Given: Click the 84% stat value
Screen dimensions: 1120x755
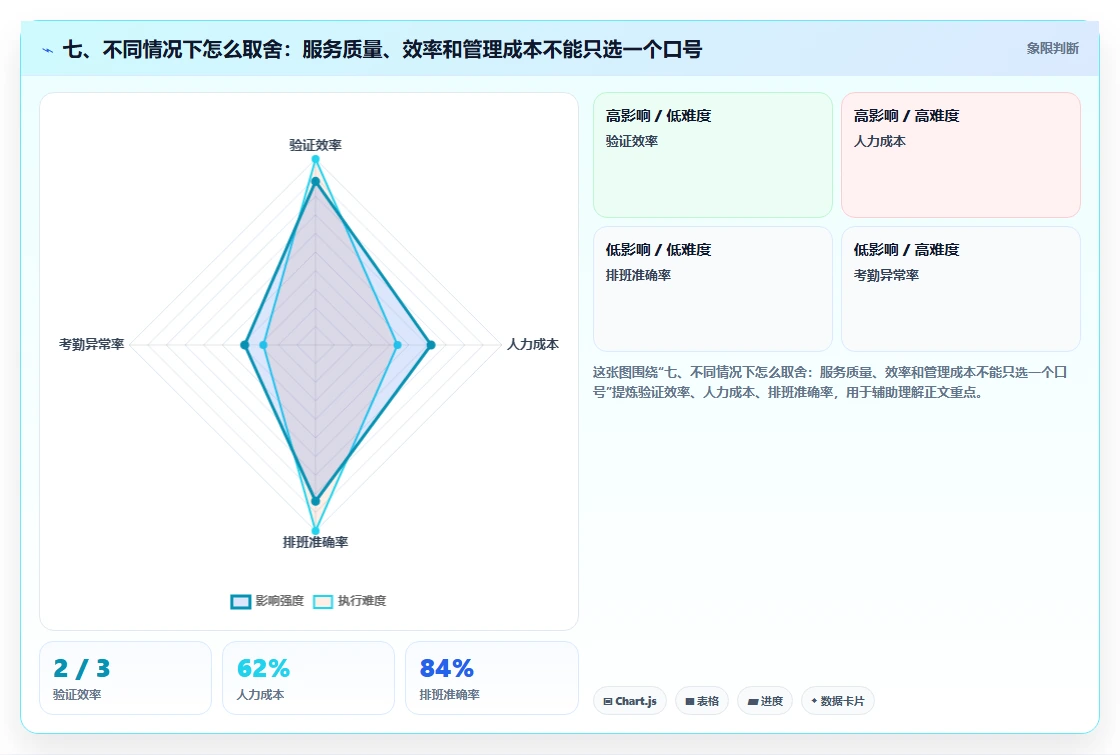Looking at the screenshot, I should pyautogui.click(x=446, y=669).
